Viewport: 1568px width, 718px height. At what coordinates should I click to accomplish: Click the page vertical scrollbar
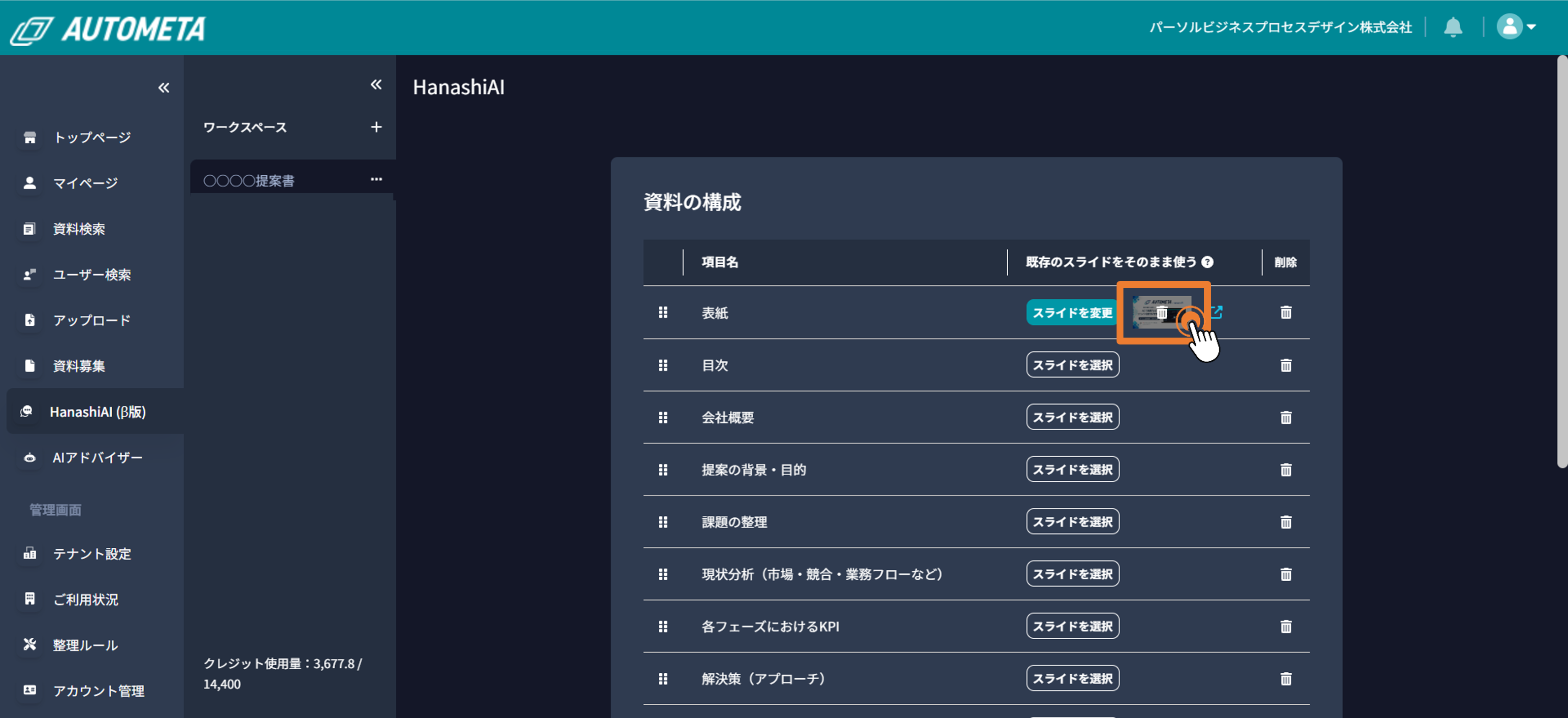coord(1562,262)
